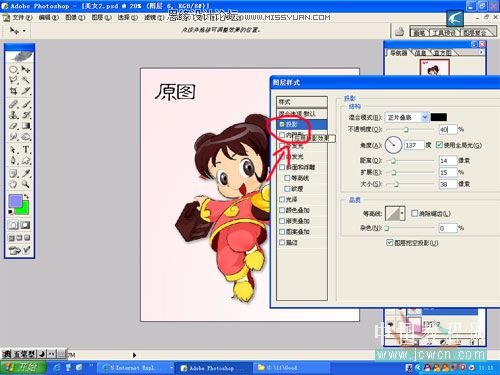
Task: Click the black shadow color swatch
Action: coord(439,117)
